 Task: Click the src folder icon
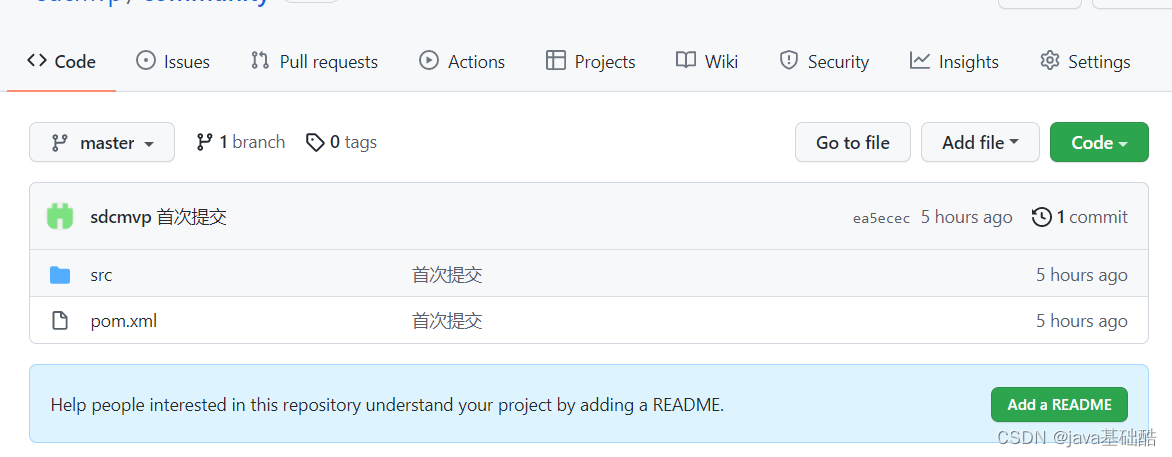60,275
